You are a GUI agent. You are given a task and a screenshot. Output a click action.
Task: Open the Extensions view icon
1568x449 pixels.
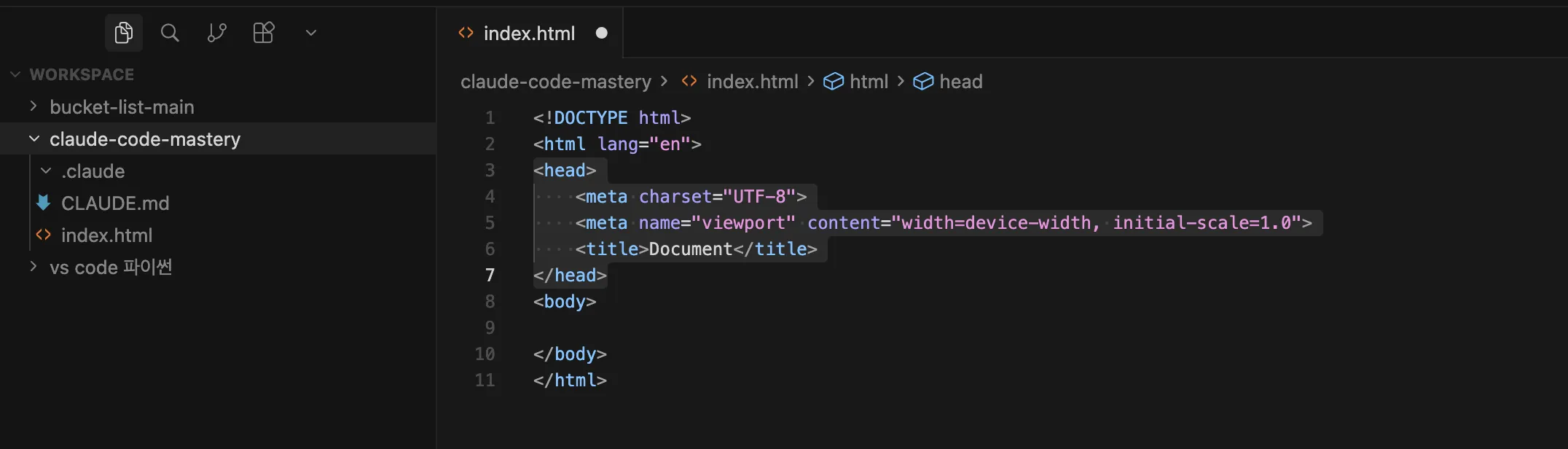click(x=263, y=33)
